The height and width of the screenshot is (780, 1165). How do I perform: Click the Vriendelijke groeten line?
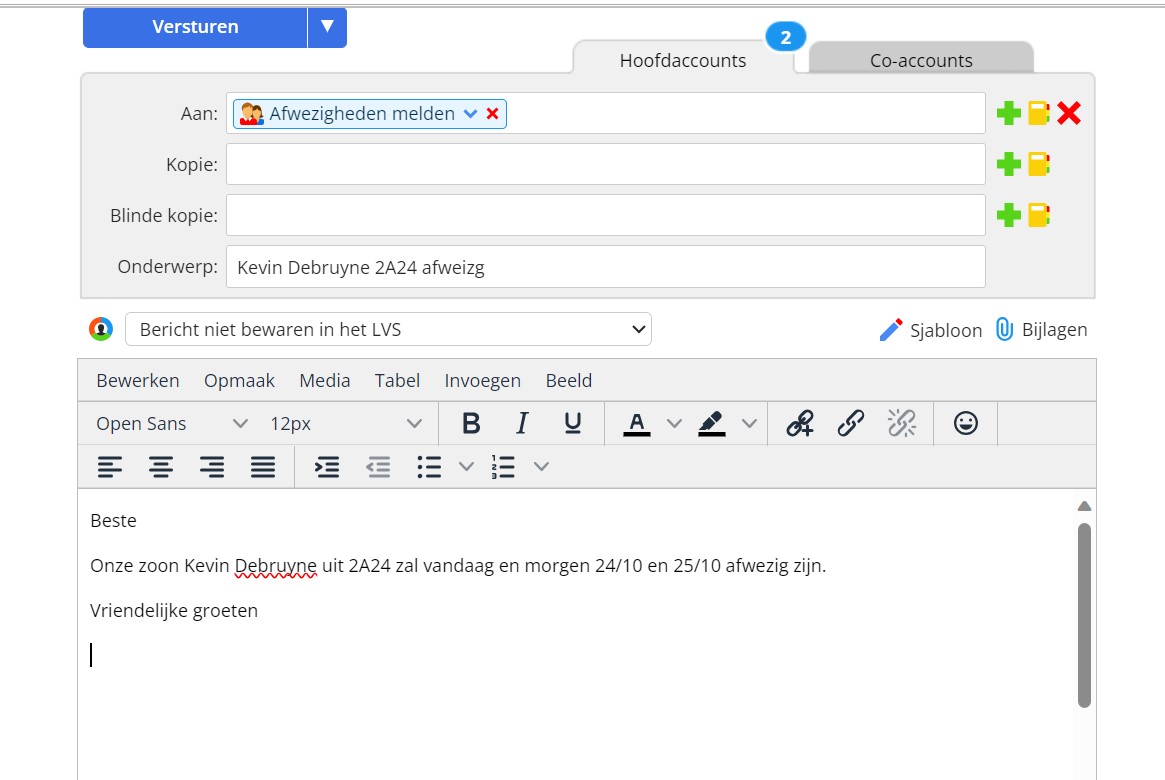(x=174, y=611)
